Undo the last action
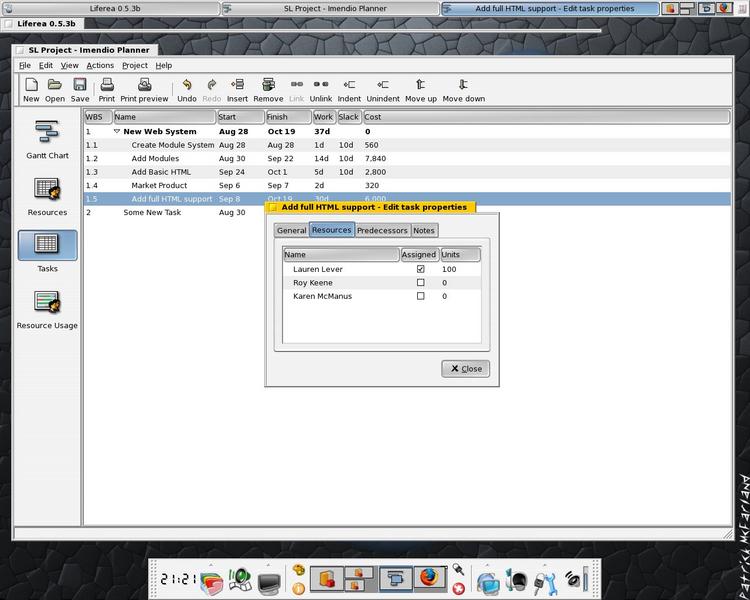Image resolution: width=750 pixels, height=600 pixels. click(x=187, y=90)
